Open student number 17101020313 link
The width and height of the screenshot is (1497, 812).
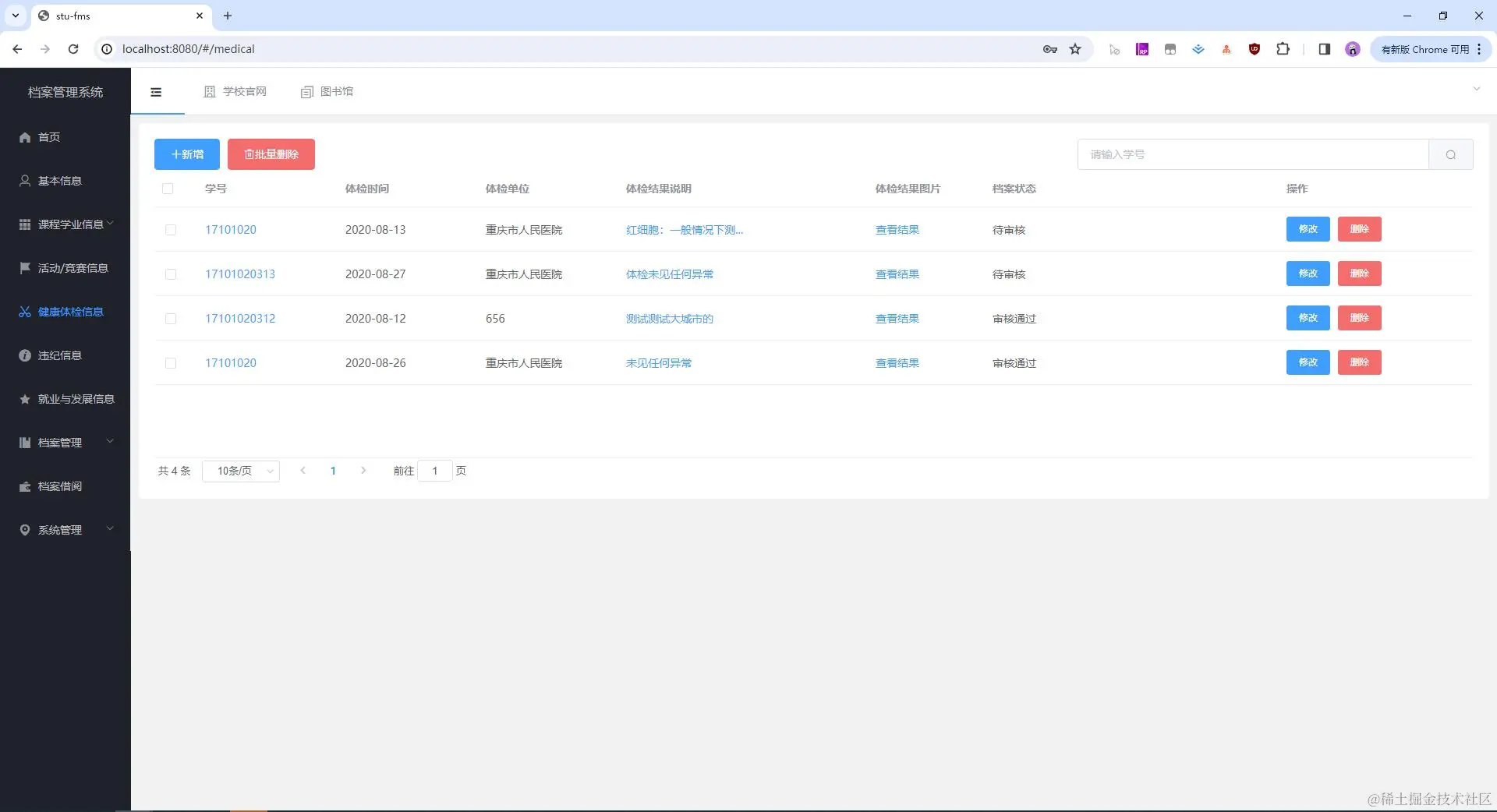coord(240,274)
